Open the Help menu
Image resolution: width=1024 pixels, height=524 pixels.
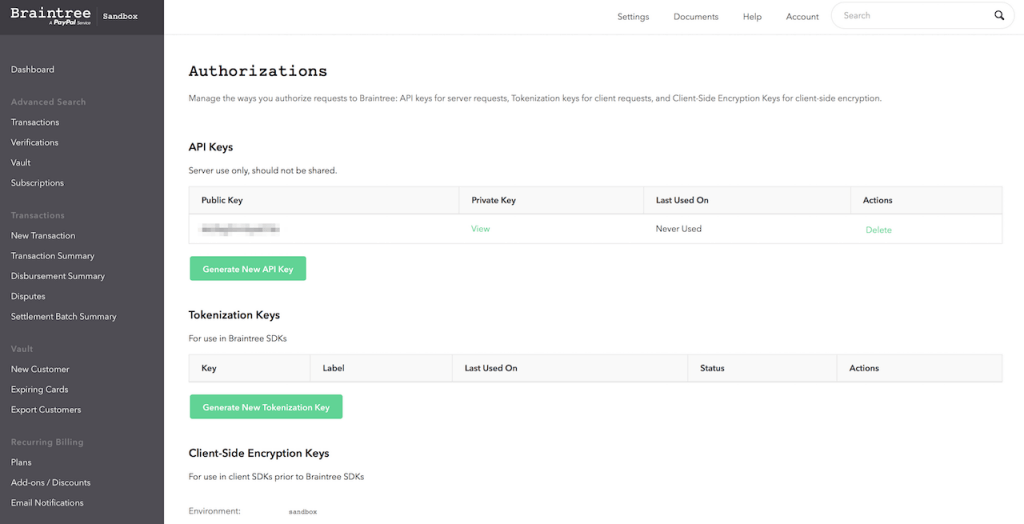tap(752, 17)
